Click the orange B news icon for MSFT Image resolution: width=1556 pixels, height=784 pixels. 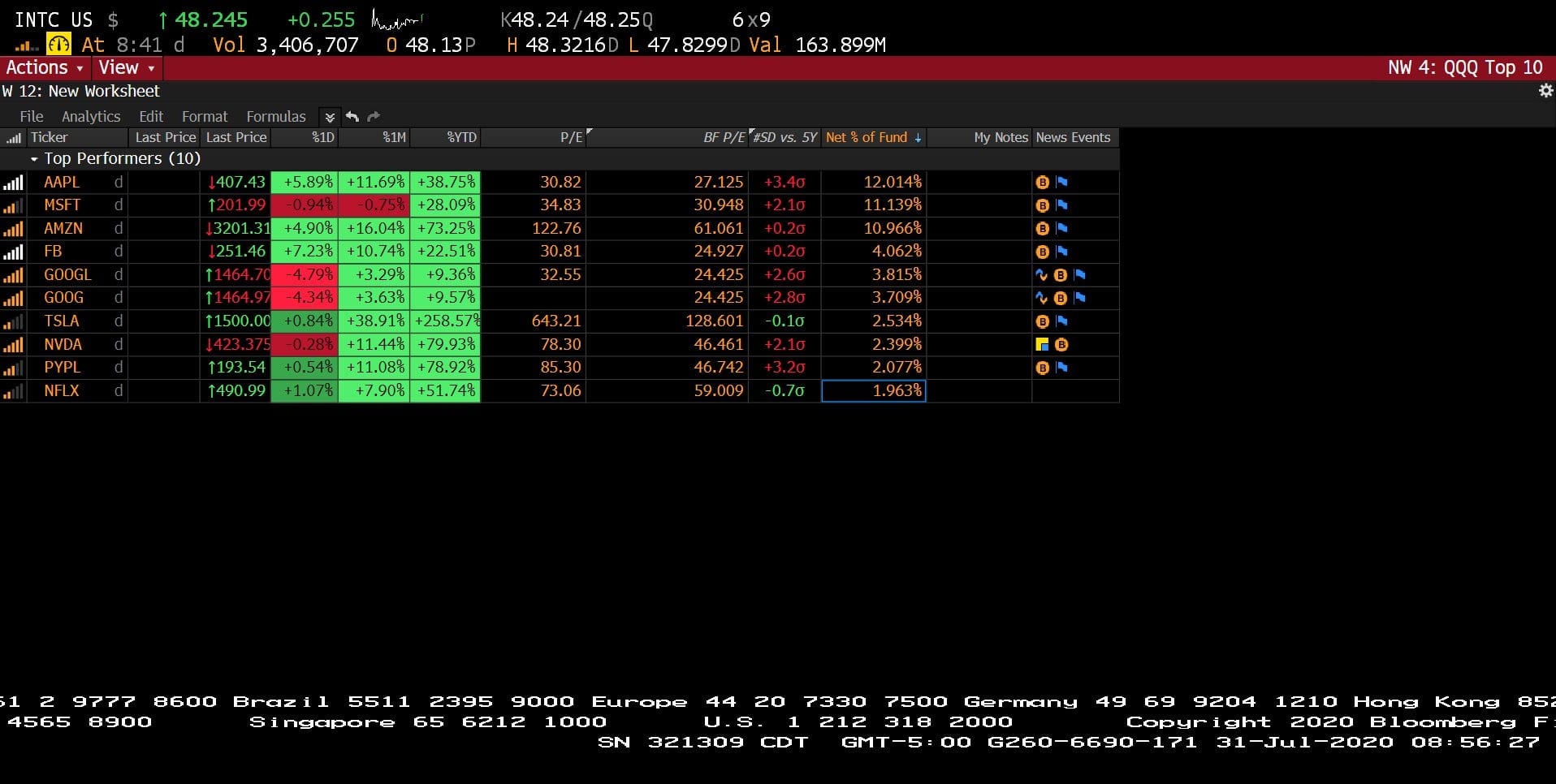[x=1043, y=205]
